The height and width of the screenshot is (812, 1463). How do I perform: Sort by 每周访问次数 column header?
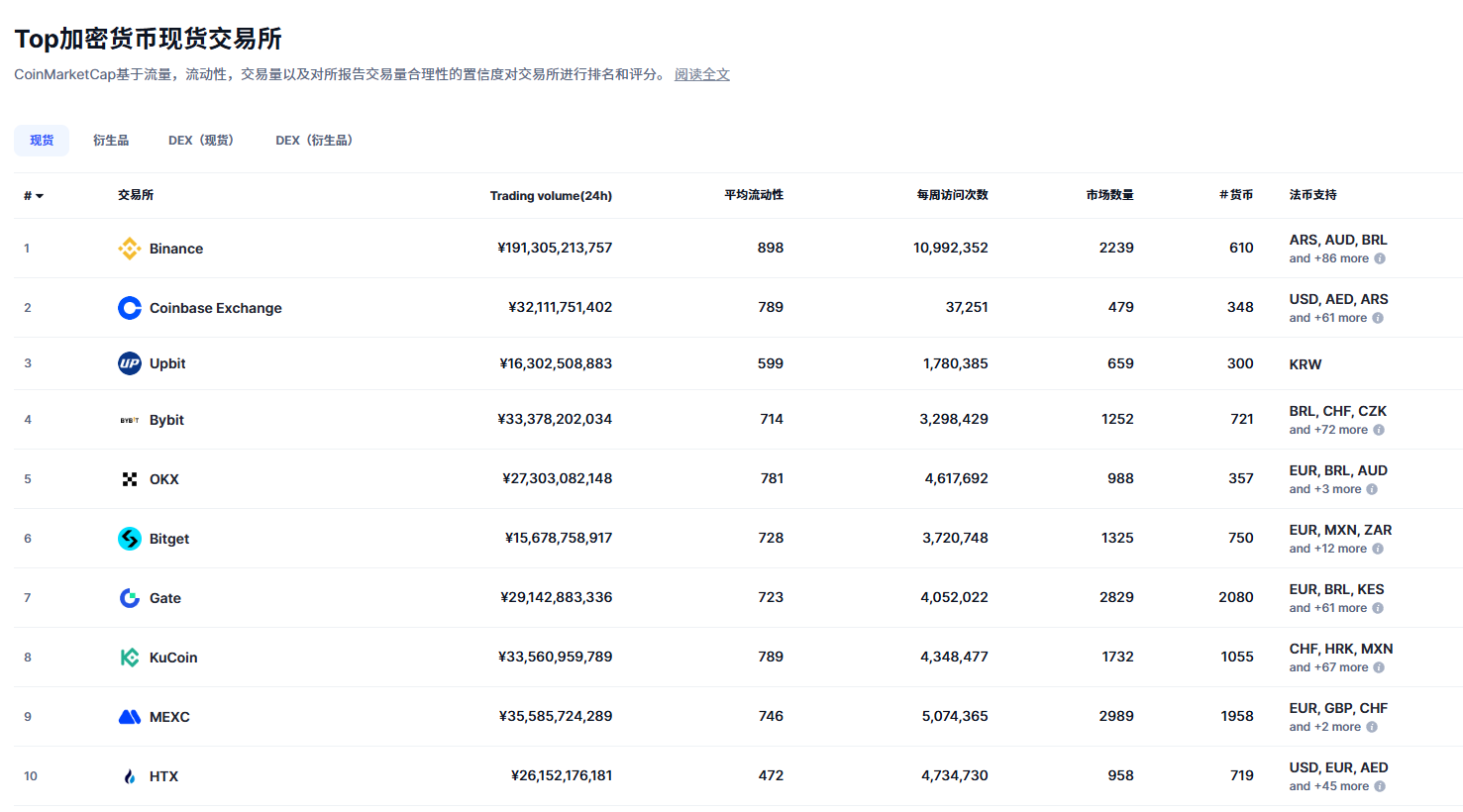click(x=952, y=195)
